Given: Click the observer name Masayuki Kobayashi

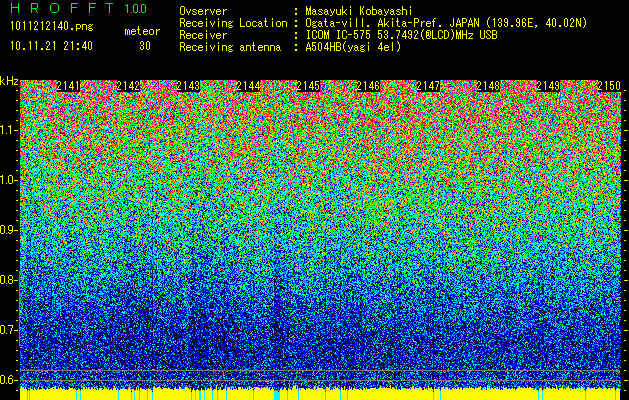Looking at the screenshot, I should (359, 11).
